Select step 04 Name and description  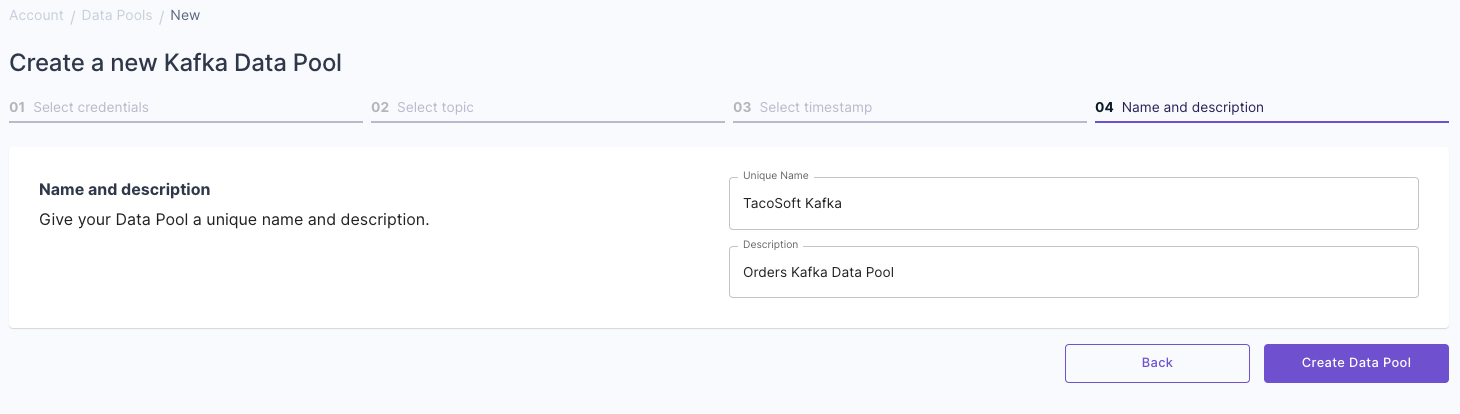tap(1272, 108)
